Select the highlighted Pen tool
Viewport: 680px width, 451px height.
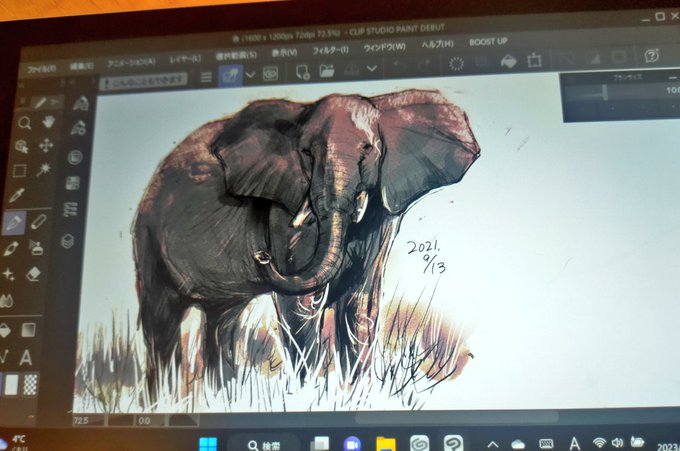14,223
